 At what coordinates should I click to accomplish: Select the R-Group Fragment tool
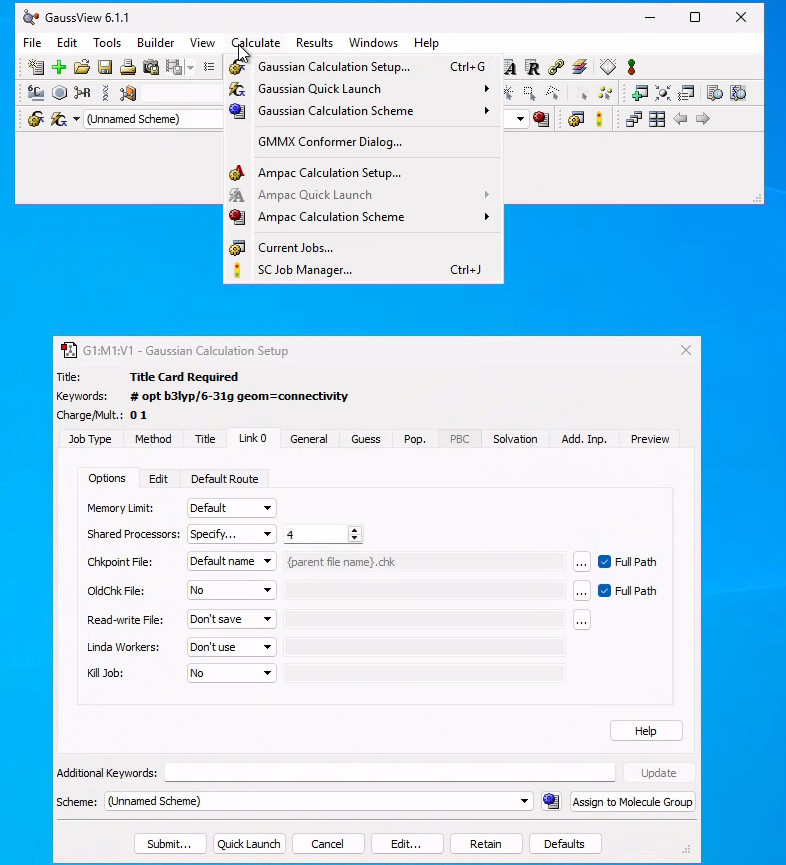[x=82, y=93]
